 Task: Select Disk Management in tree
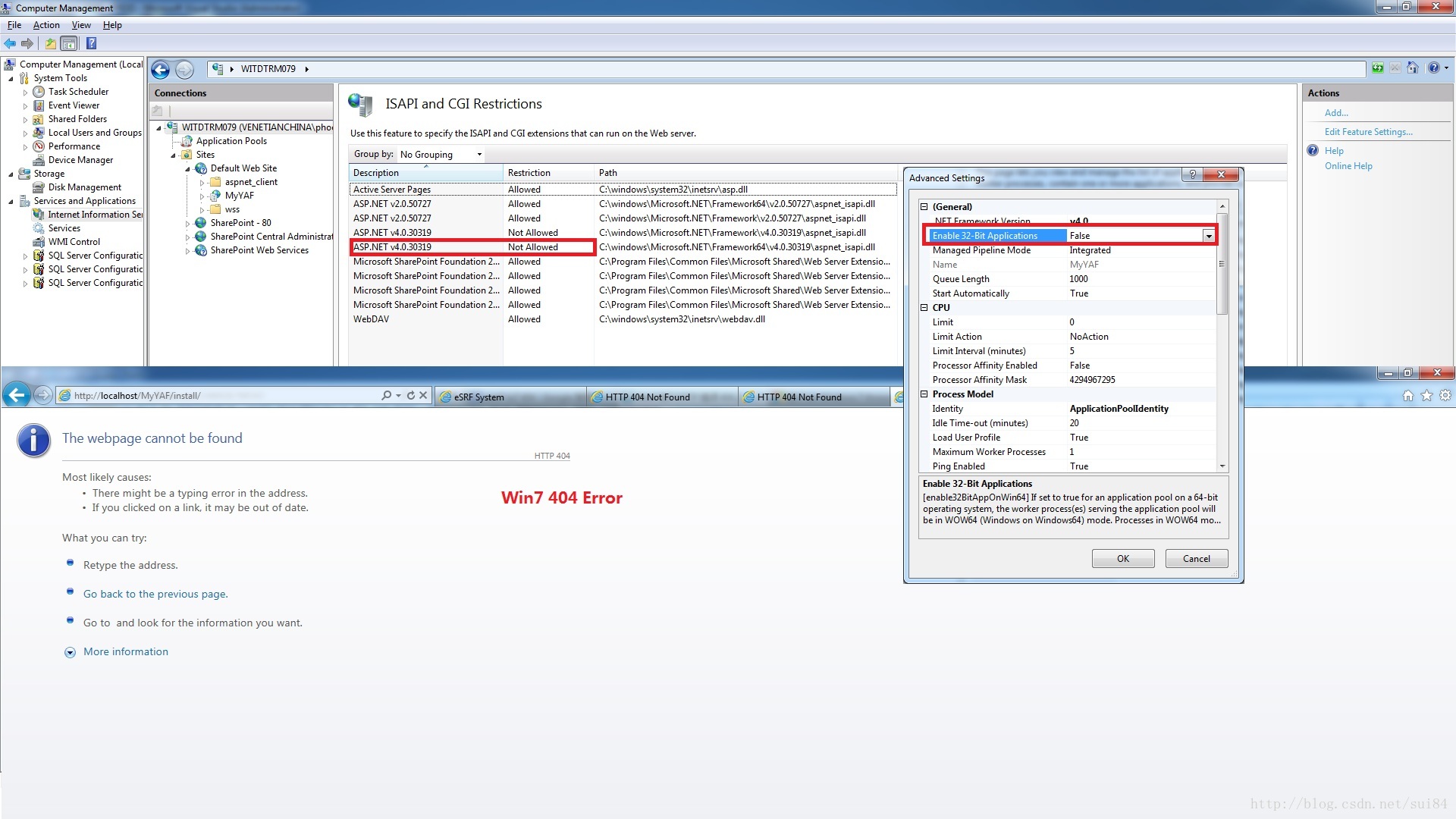tap(84, 187)
